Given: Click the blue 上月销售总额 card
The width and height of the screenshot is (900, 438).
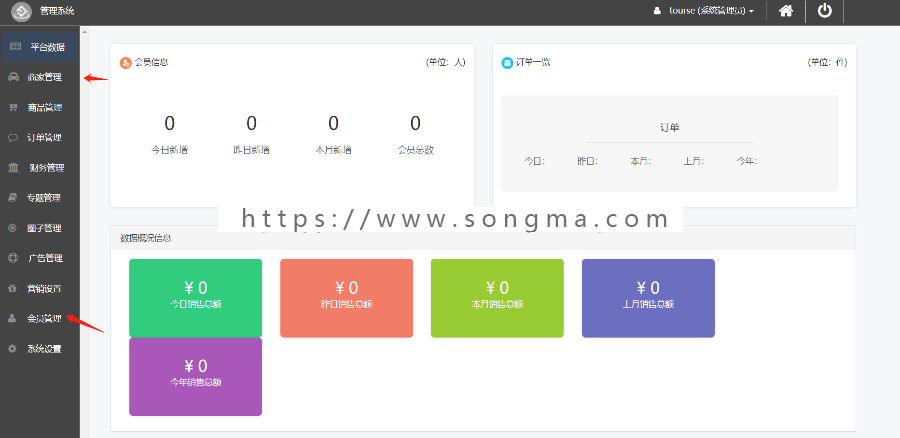Looking at the screenshot, I should pyautogui.click(x=649, y=298).
